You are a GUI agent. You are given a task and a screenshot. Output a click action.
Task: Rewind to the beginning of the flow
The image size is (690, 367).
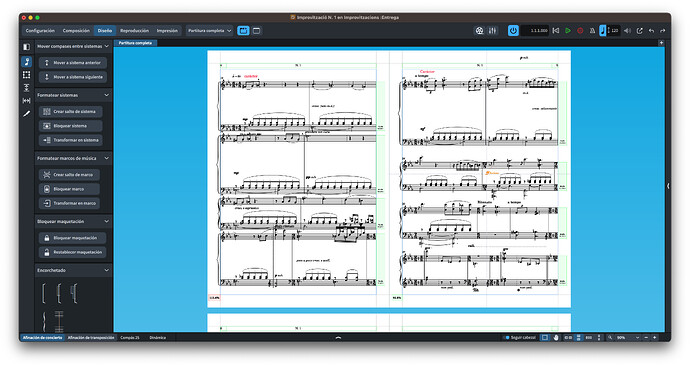tap(556, 30)
